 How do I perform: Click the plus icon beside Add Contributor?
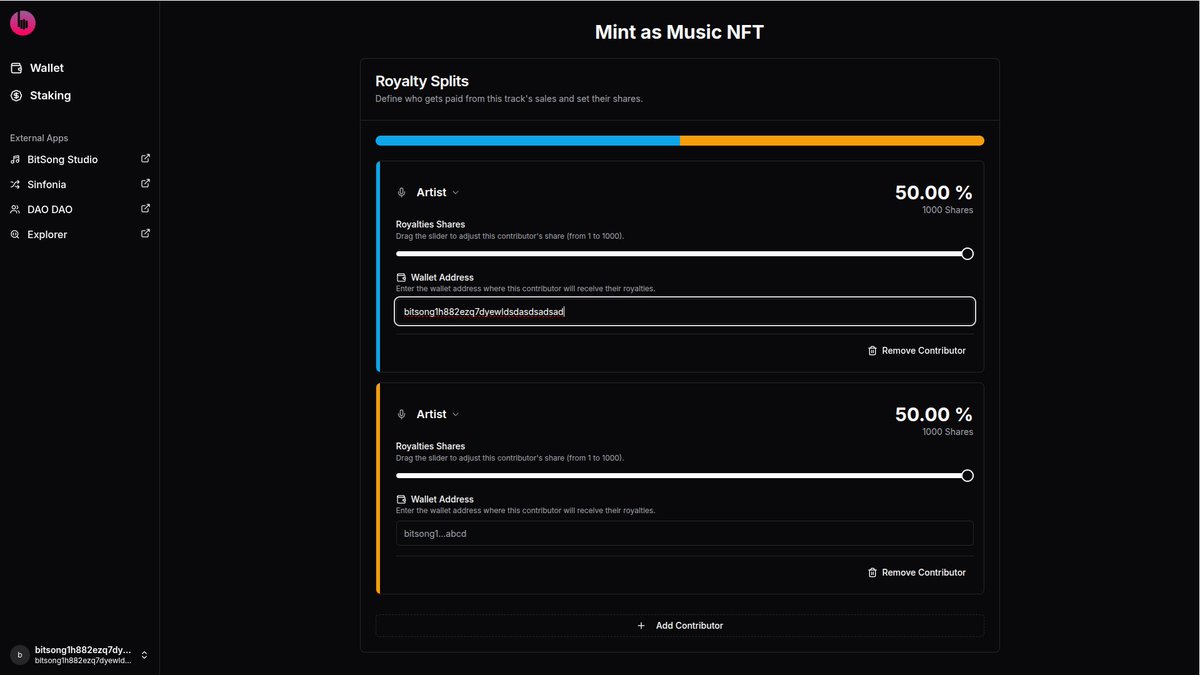641,626
